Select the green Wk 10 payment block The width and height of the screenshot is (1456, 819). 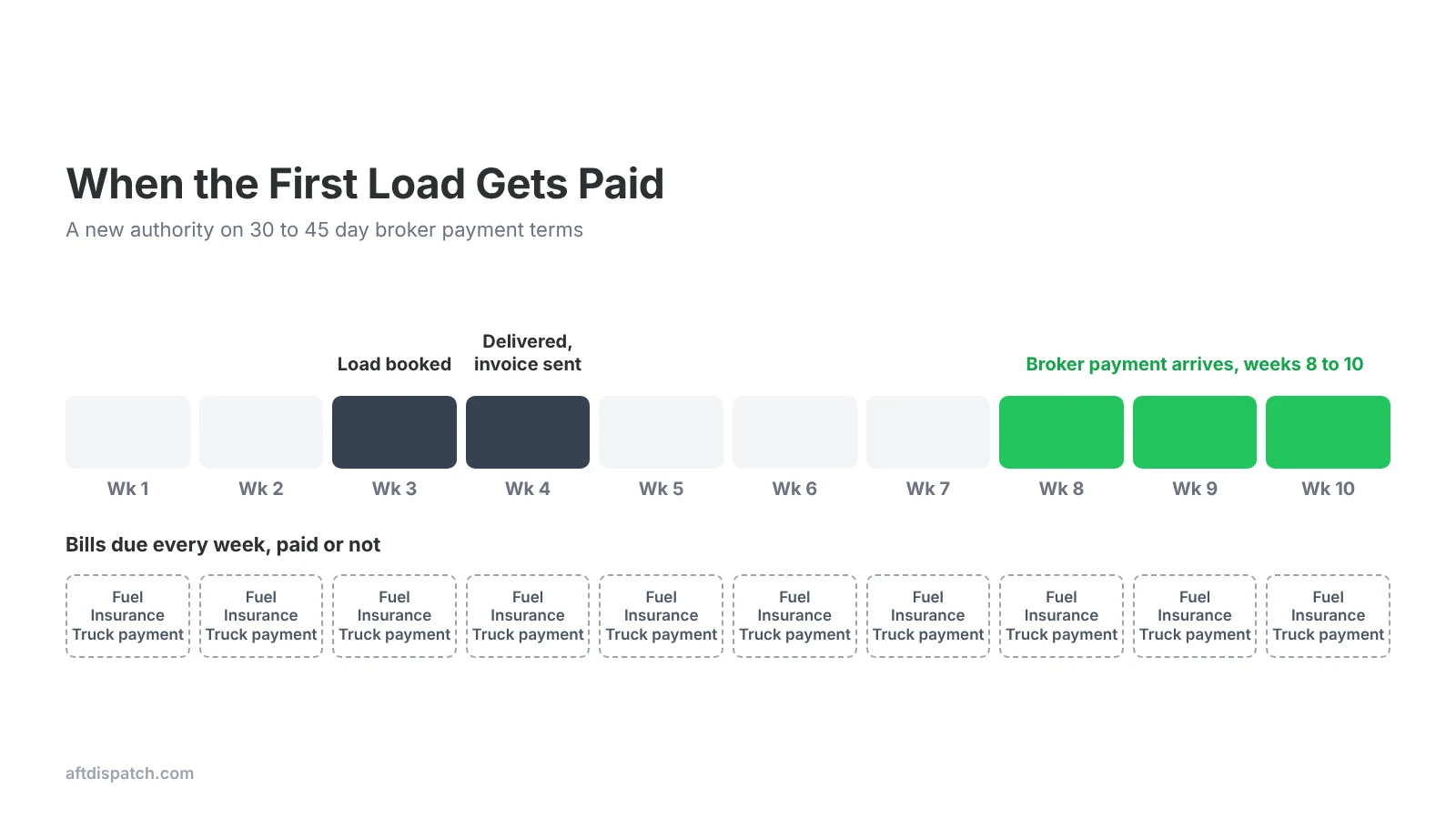point(1328,432)
